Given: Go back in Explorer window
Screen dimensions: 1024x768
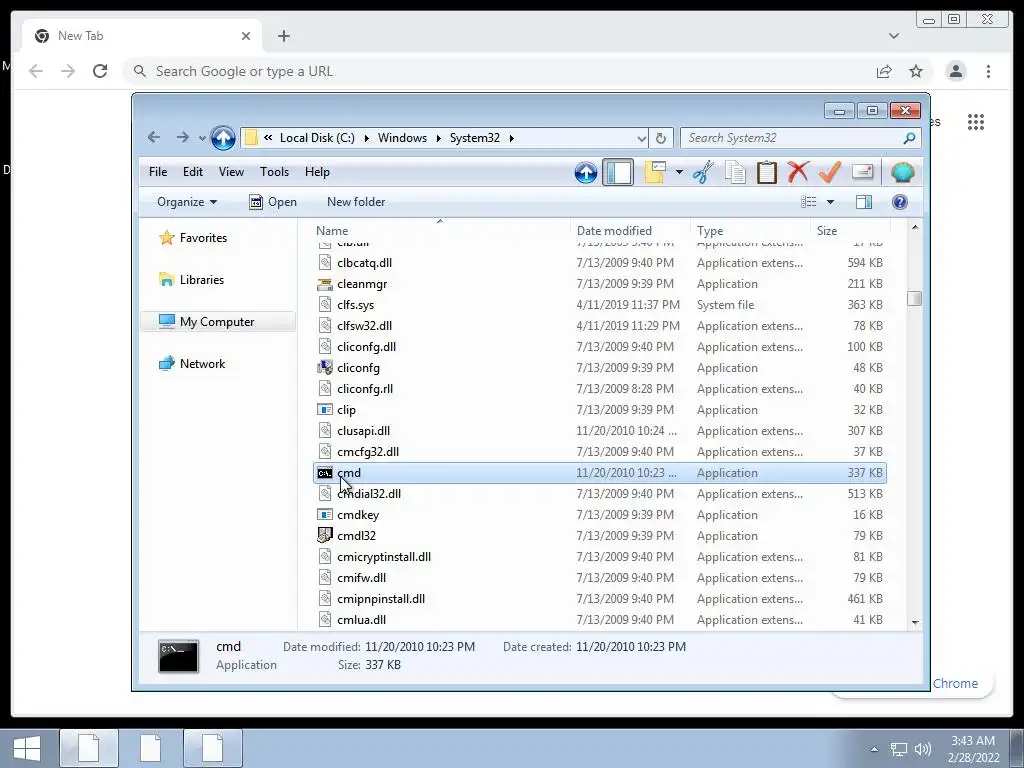Looking at the screenshot, I should (154, 137).
